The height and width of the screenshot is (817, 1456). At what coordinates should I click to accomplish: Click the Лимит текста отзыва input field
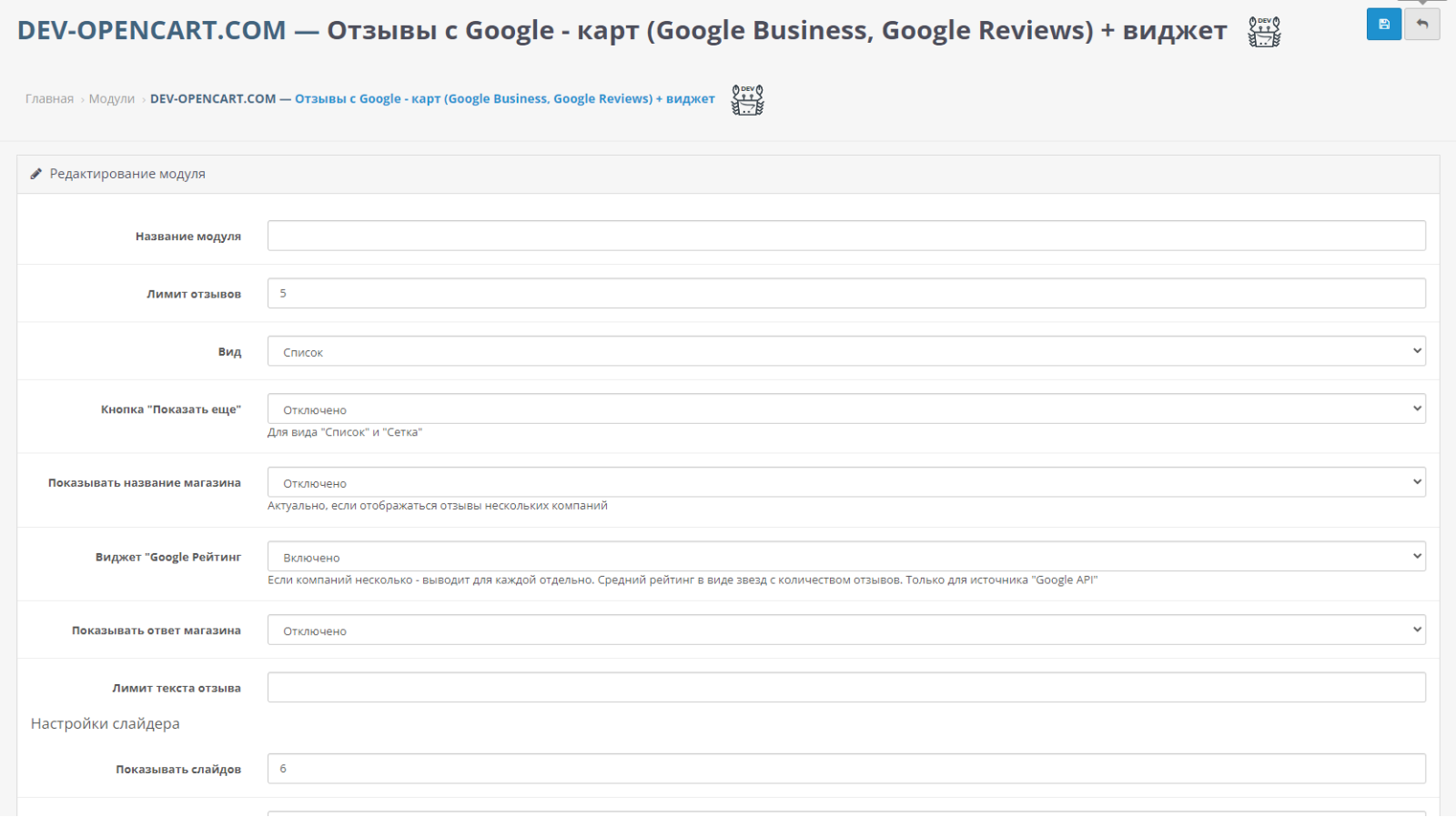pos(846,687)
